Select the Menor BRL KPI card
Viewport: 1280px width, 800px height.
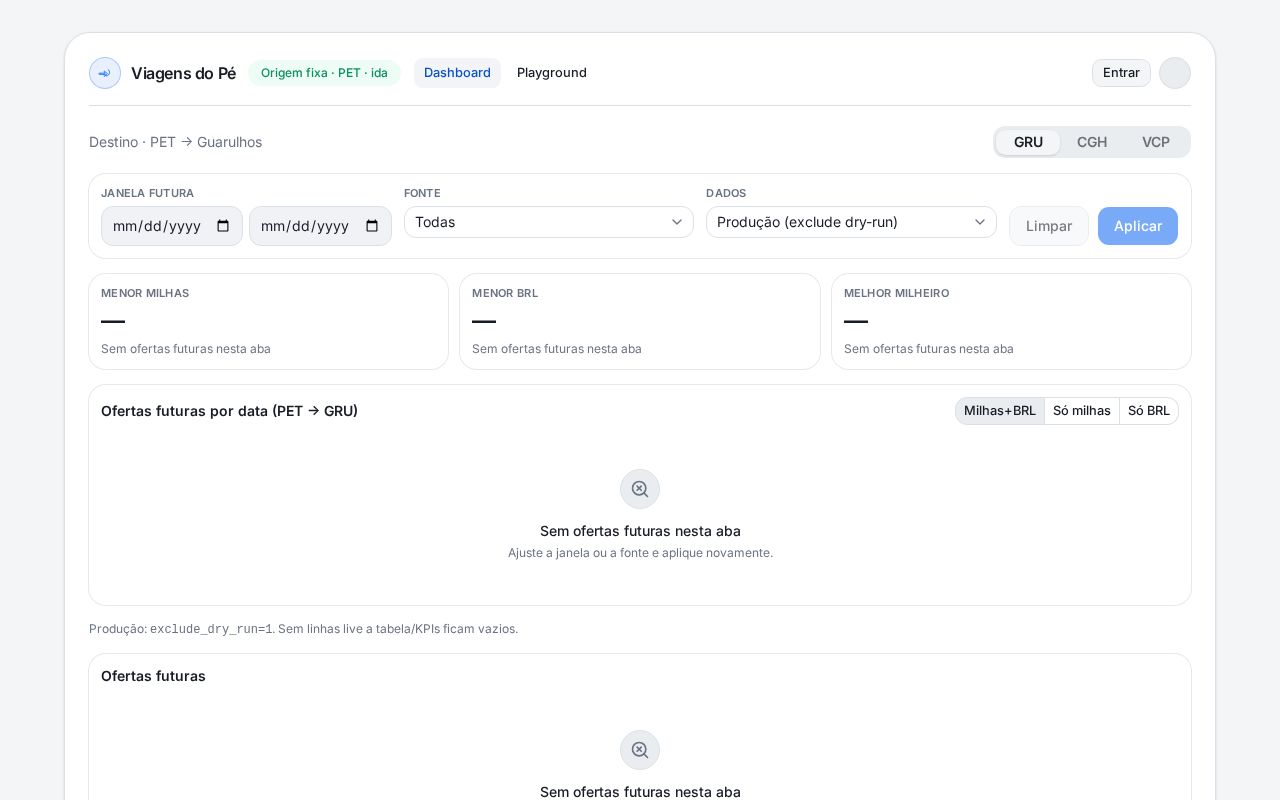(640, 322)
